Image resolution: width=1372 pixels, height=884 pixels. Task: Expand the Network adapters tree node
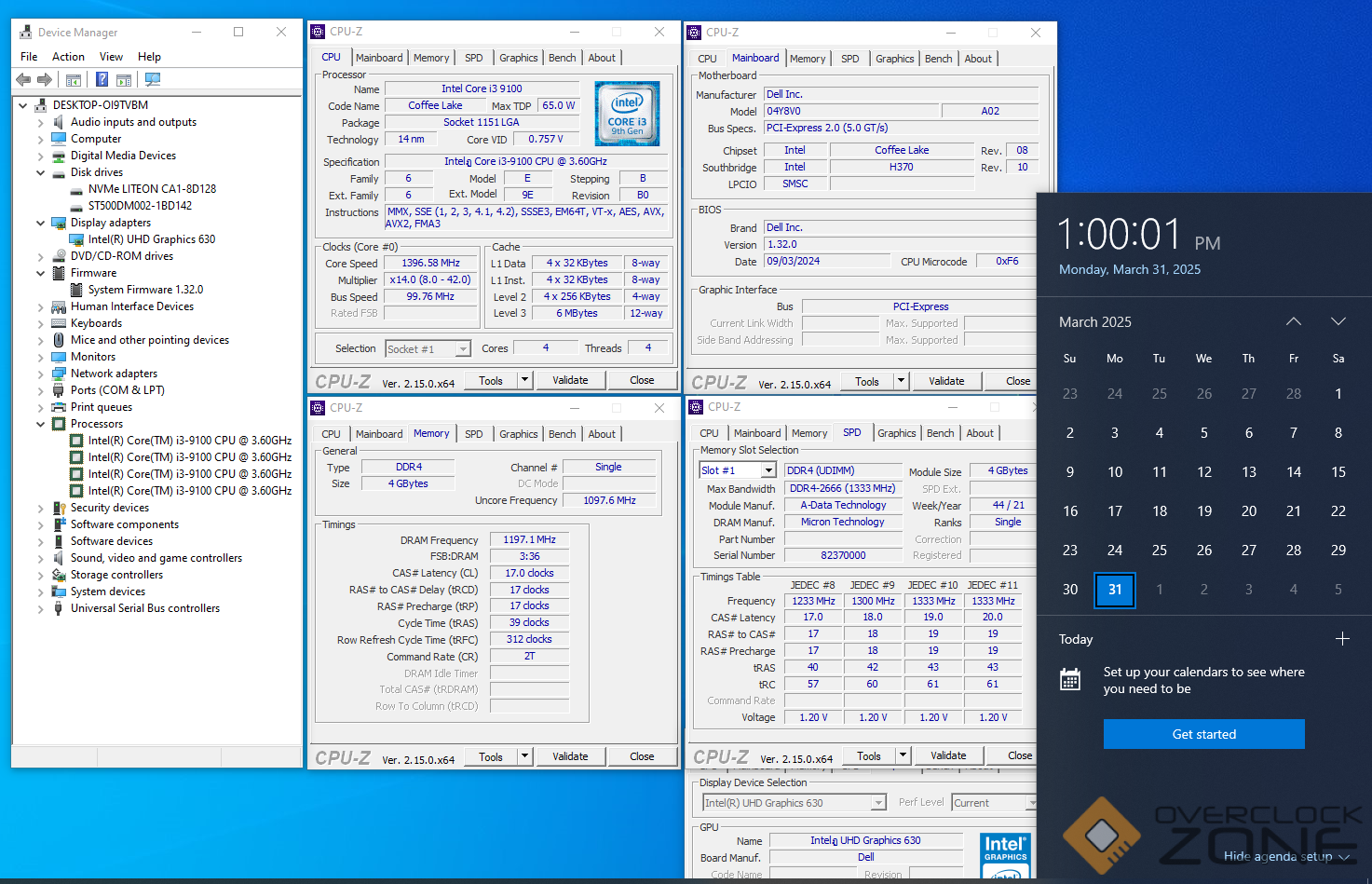click(40, 374)
